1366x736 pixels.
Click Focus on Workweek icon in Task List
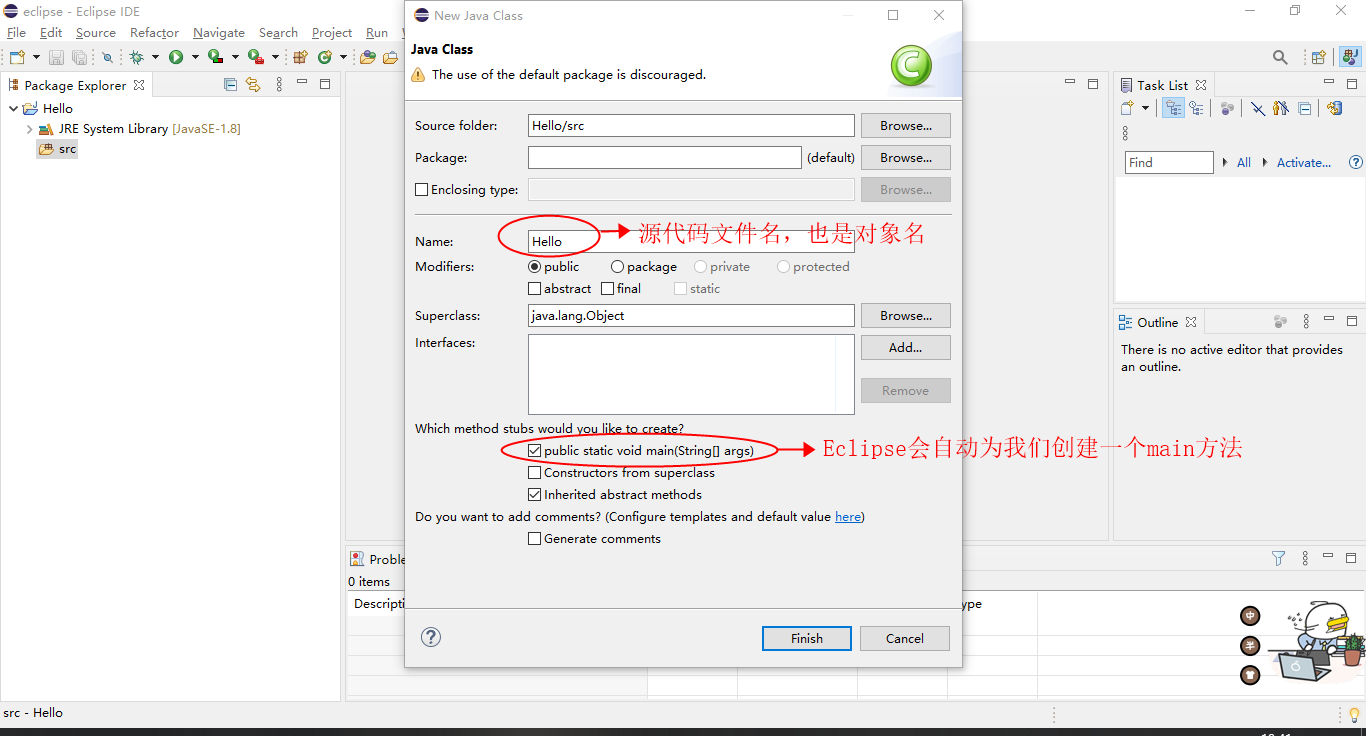tap(1227, 108)
